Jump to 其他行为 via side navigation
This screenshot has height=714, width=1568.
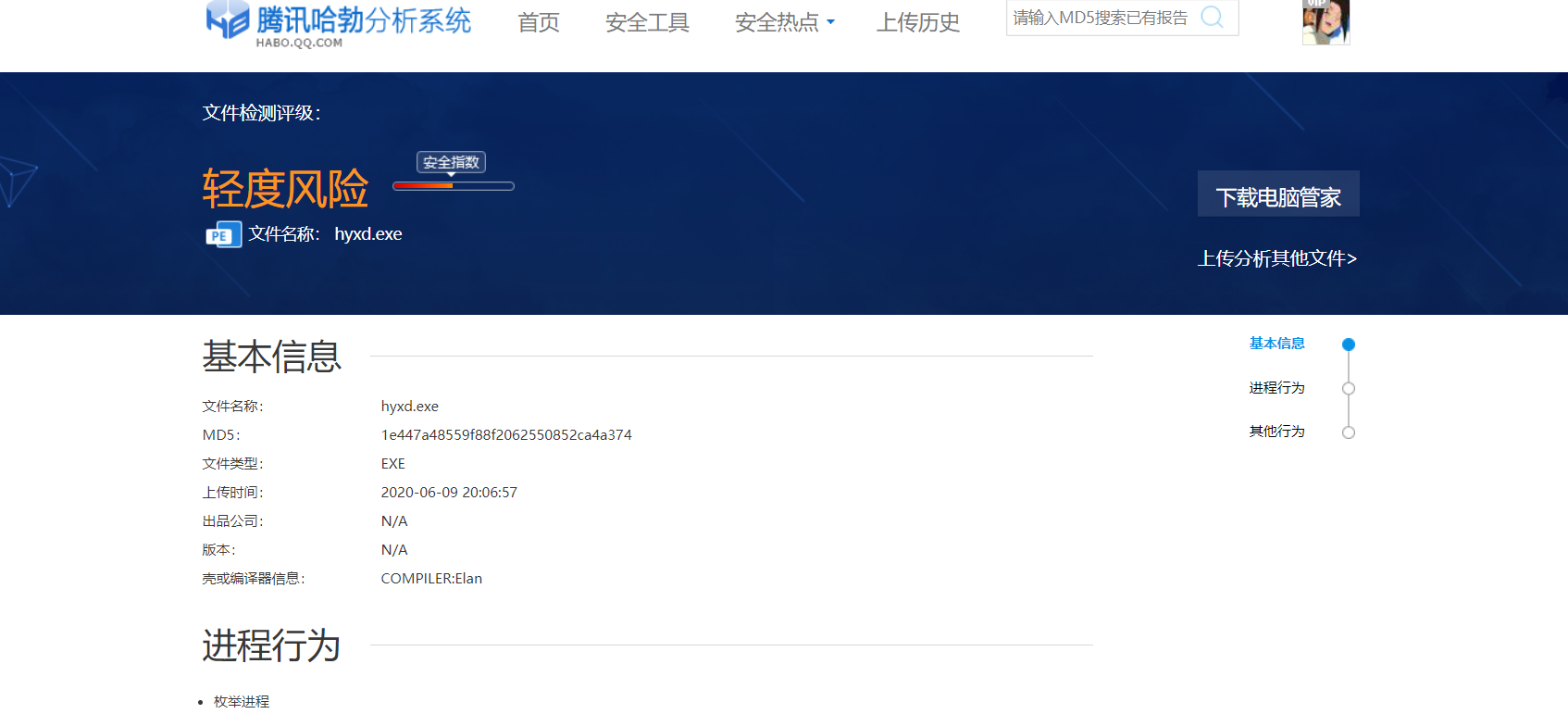click(x=1276, y=432)
